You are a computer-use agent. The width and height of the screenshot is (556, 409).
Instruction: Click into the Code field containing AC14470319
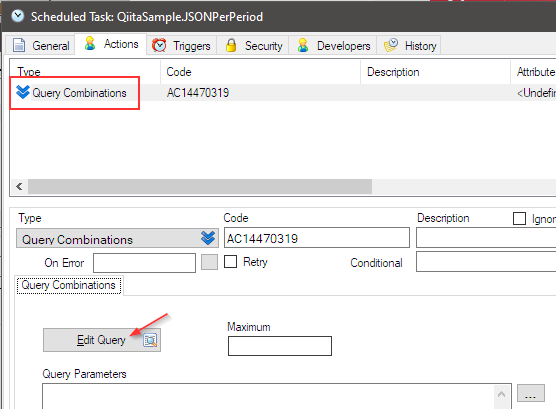(317, 238)
